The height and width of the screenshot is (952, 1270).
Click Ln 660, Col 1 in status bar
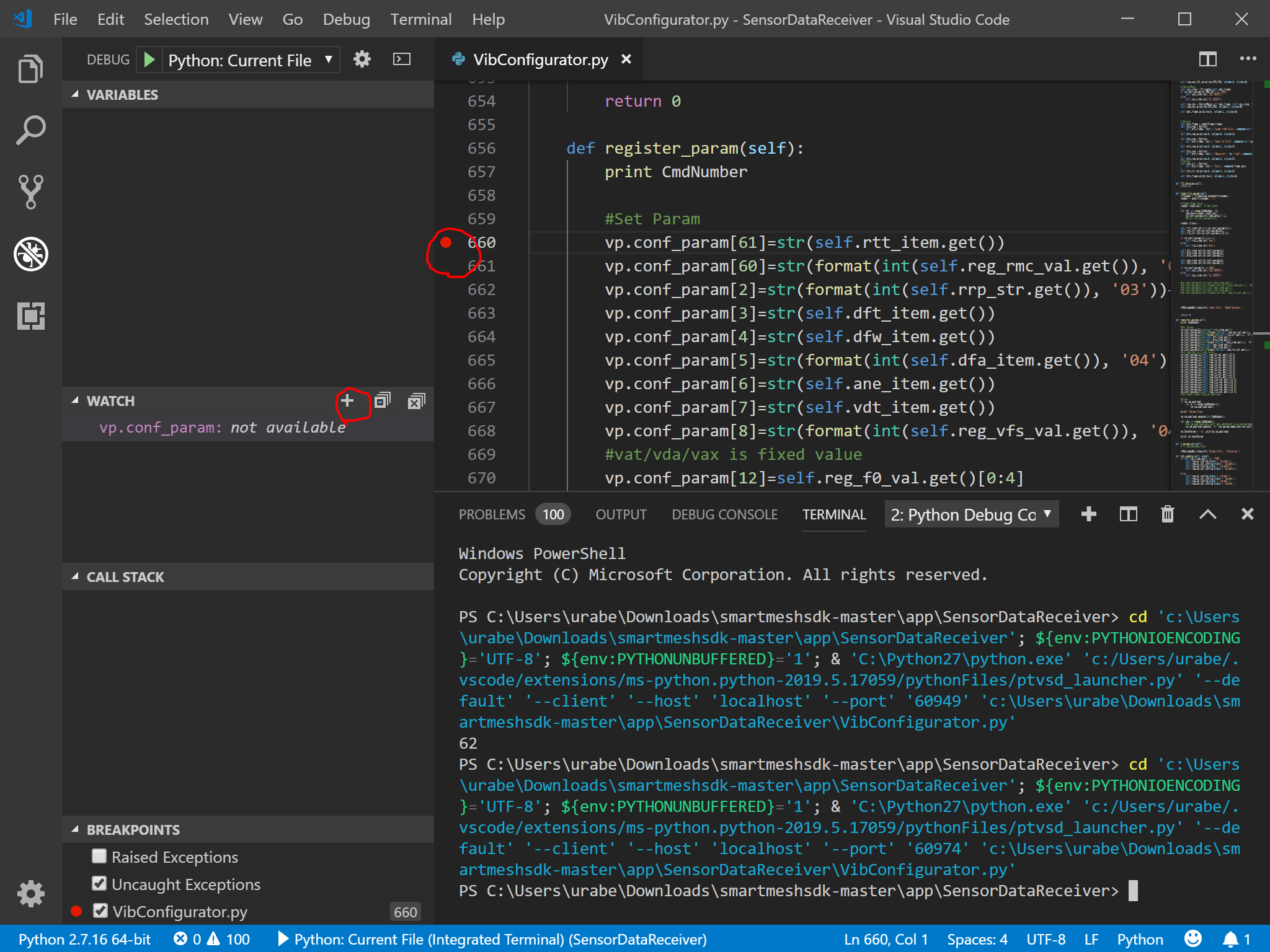(x=887, y=939)
